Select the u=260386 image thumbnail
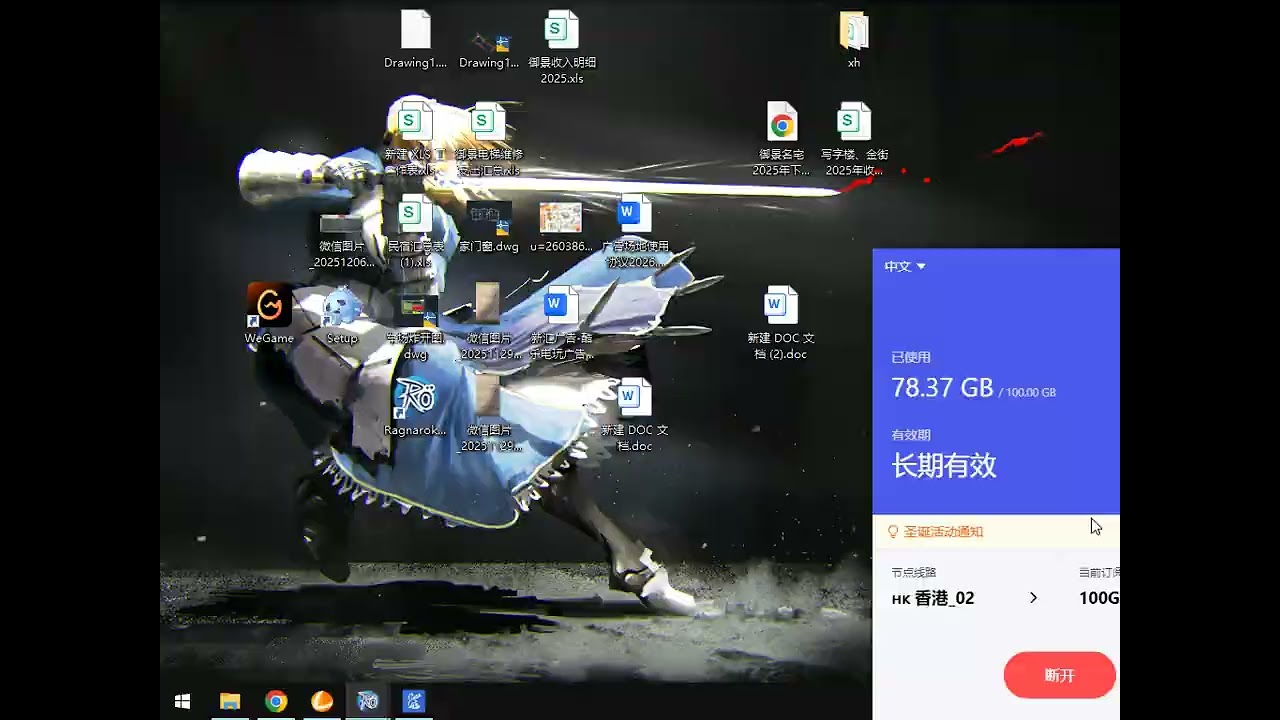This screenshot has width=1280, height=720. click(561, 217)
